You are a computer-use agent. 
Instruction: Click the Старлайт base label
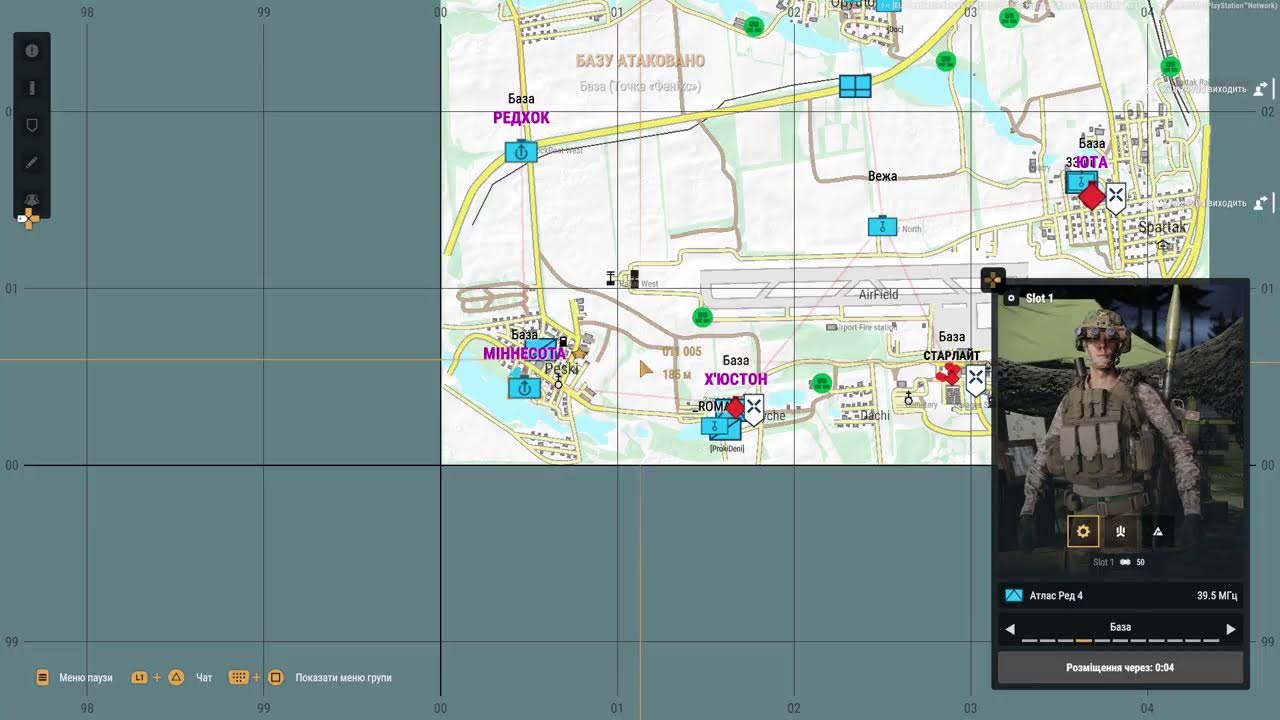point(952,356)
